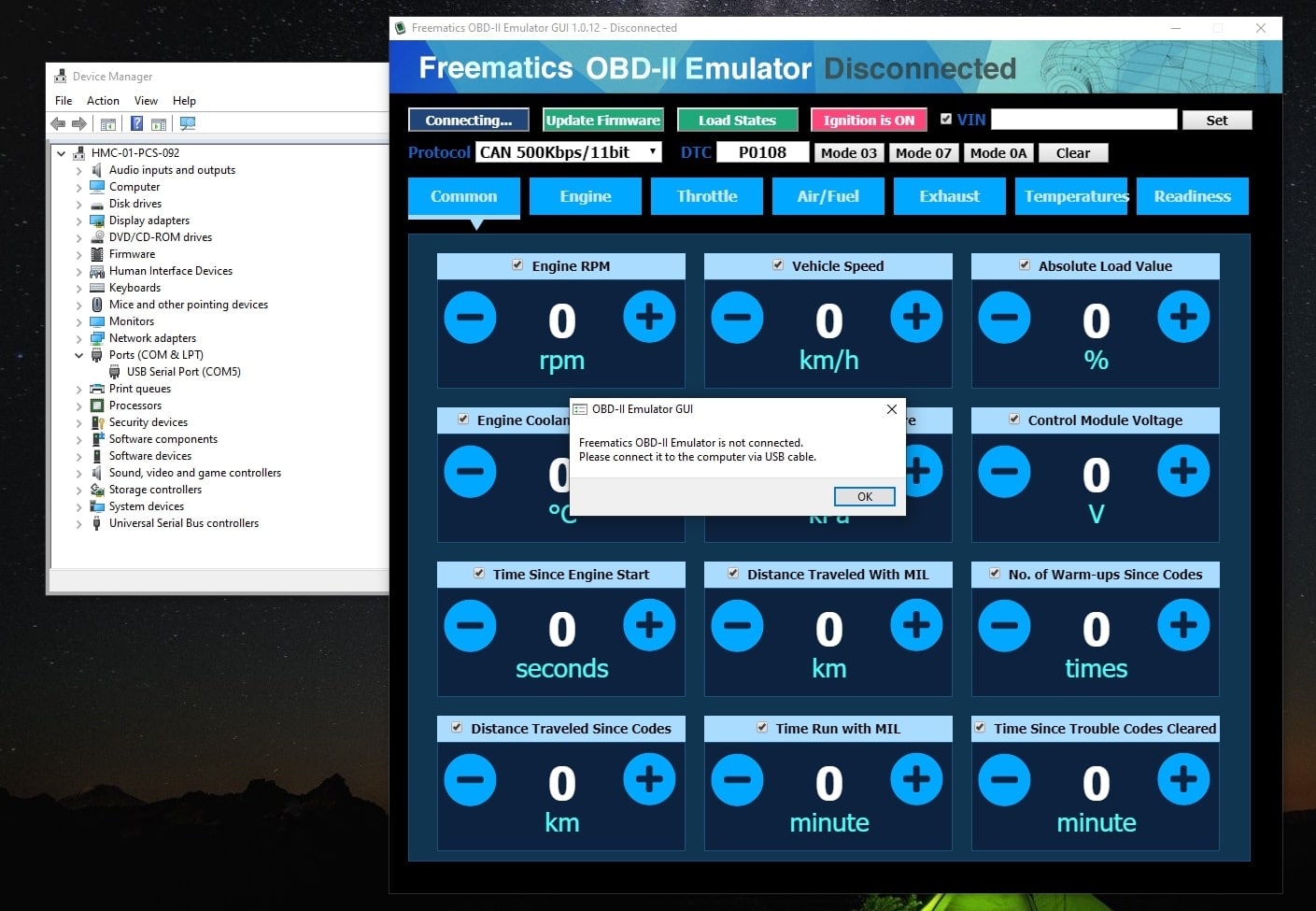The height and width of the screenshot is (911, 1316).
Task: Switch to the Engine tab
Action: tap(586, 196)
